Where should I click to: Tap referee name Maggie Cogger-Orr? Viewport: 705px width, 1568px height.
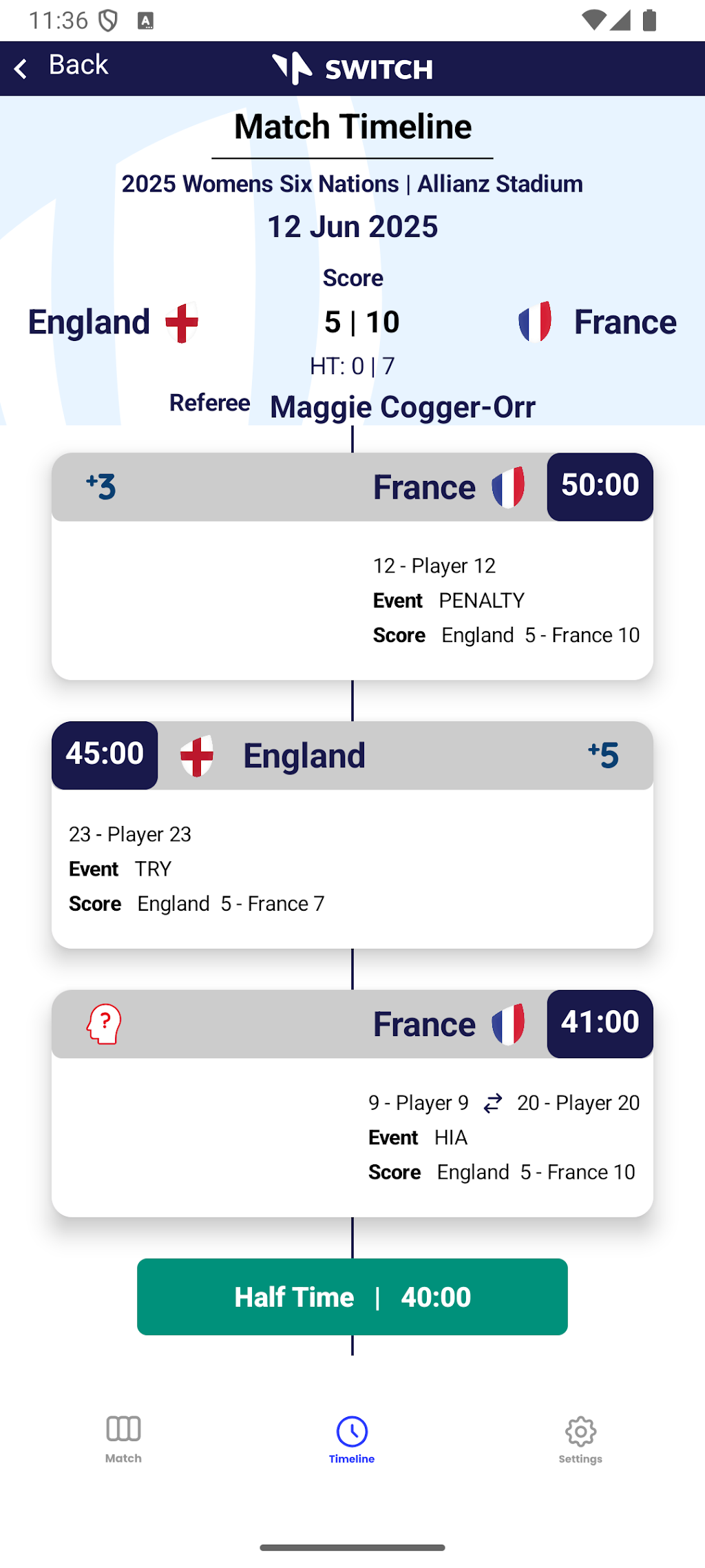coord(403,406)
